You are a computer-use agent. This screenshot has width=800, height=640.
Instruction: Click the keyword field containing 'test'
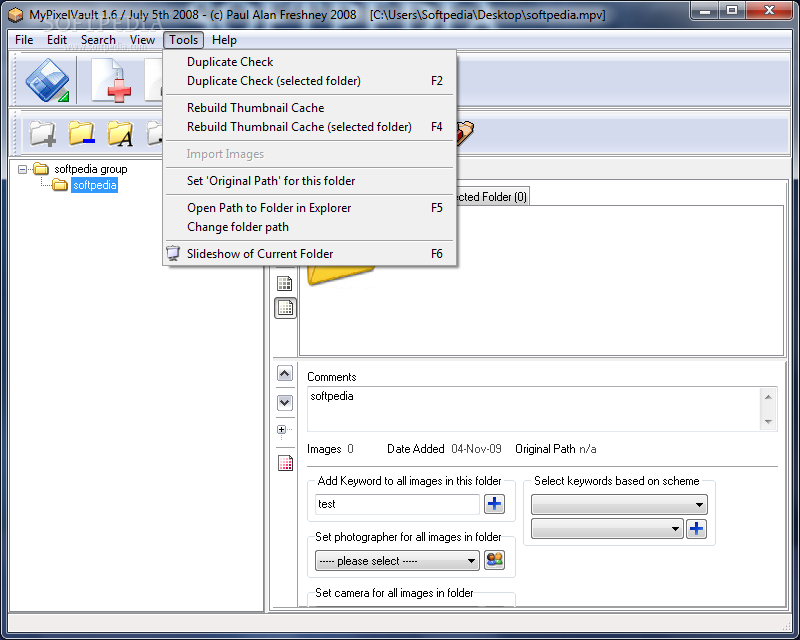[x=397, y=504]
